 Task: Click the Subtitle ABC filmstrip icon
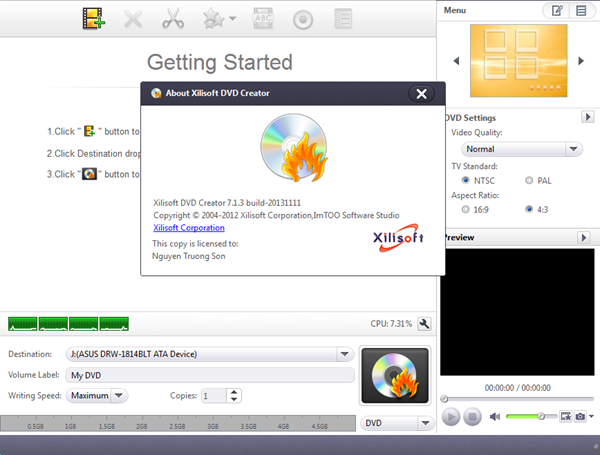coord(263,18)
